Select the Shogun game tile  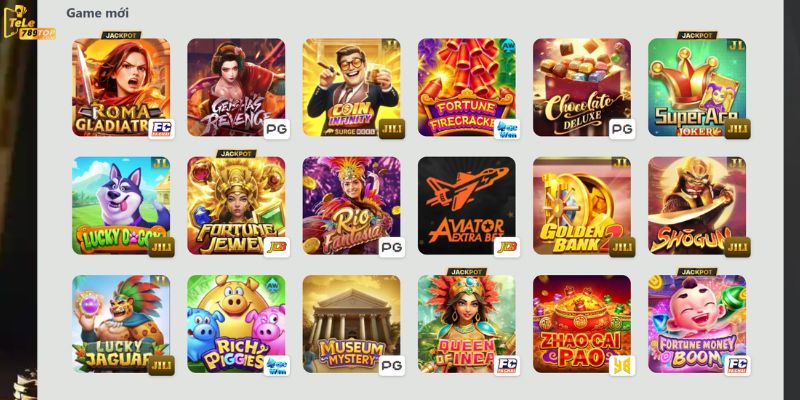click(x=697, y=206)
